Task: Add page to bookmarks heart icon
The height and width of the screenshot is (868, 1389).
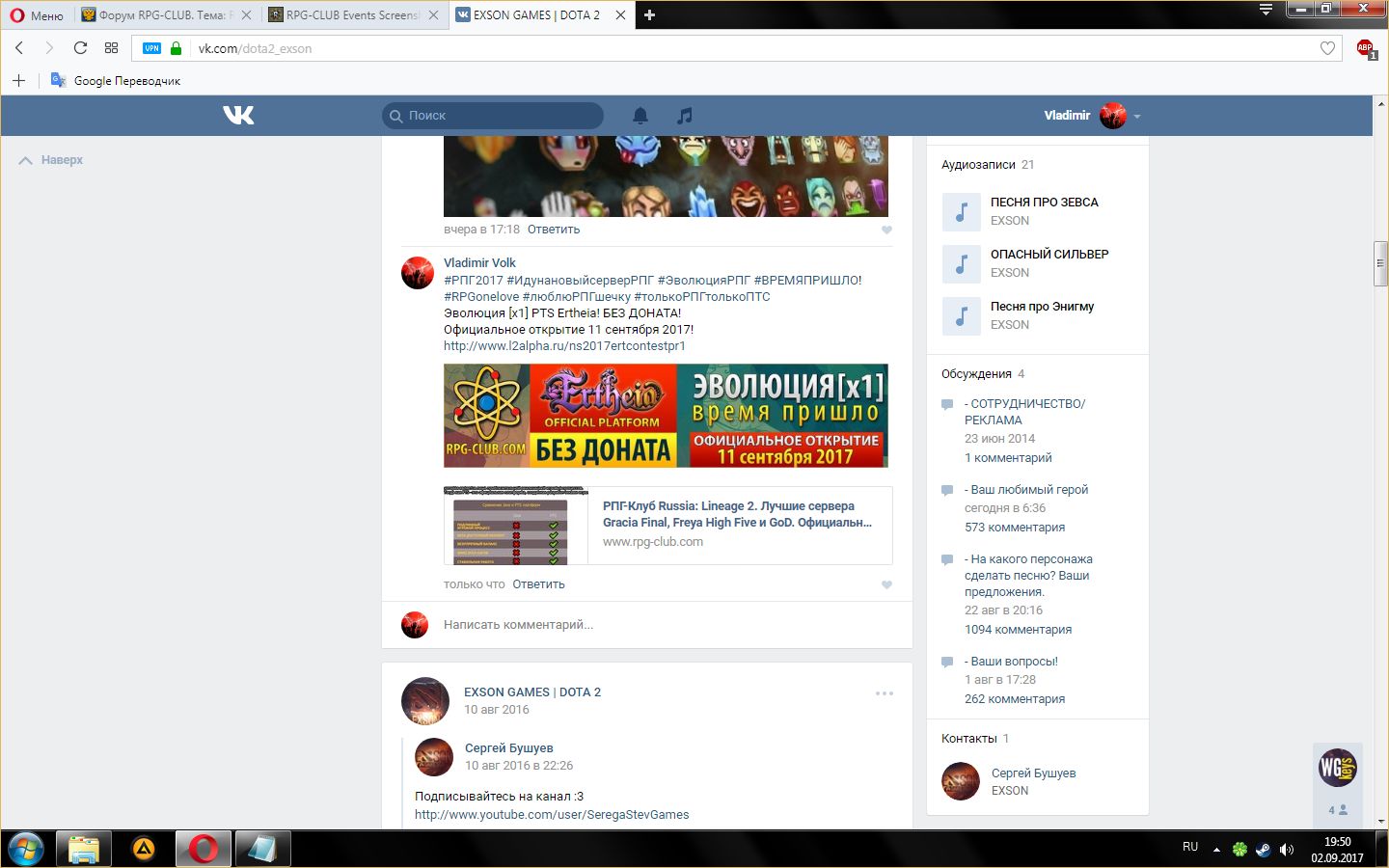Action: 1327,48
